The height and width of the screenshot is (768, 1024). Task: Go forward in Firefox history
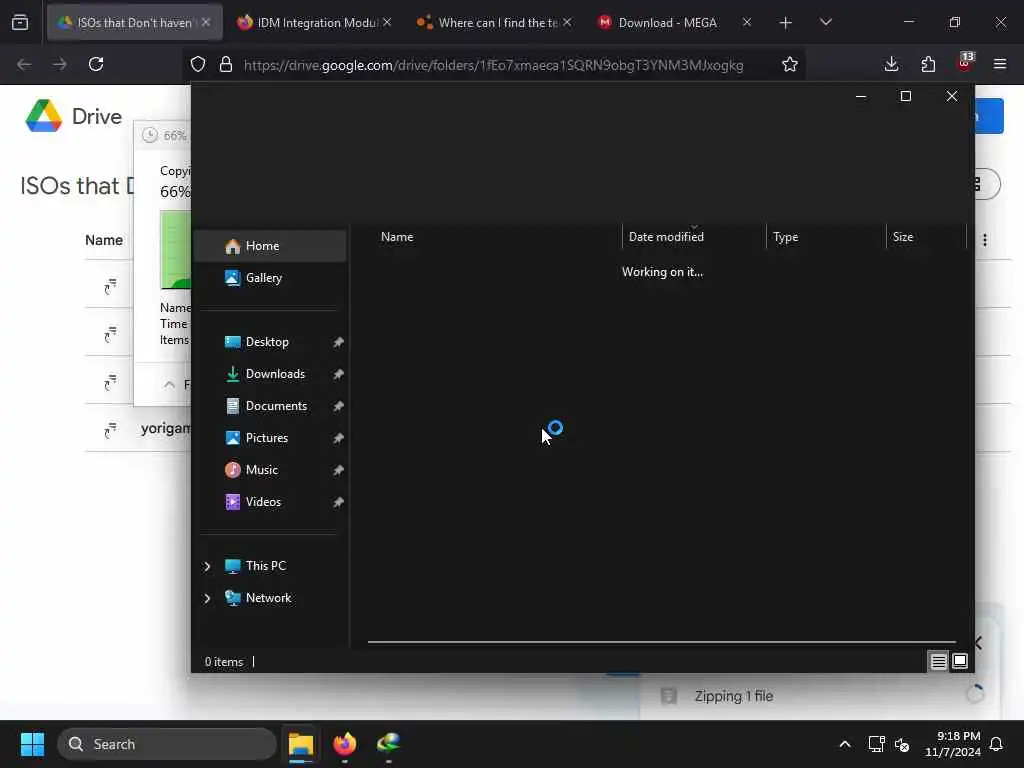(59, 64)
